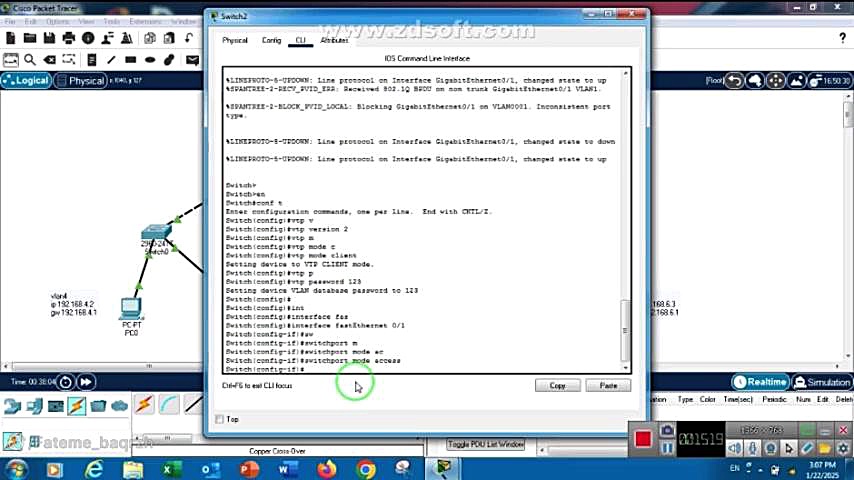854x480 pixels.
Task: Select the Connections lightning category icon
Action: pyautogui.click(x=77, y=406)
